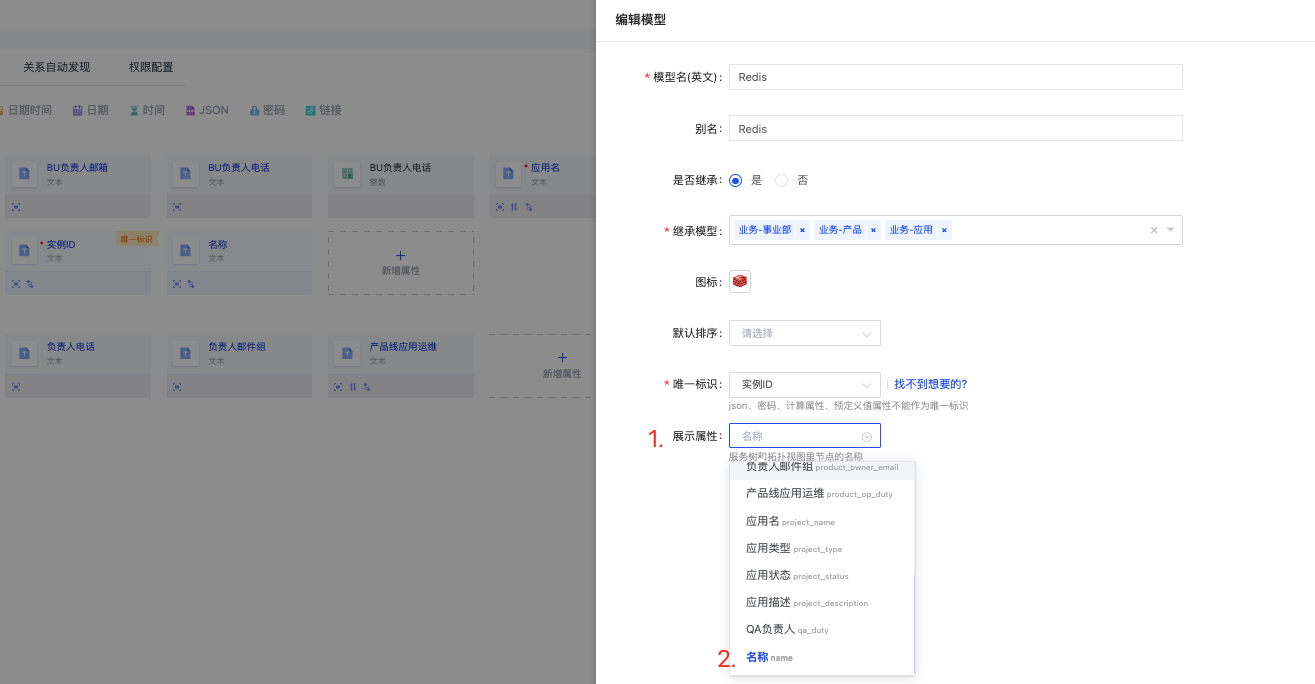This screenshot has width=1315, height=684.
Task: Open the 默认排序 dropdown
Action: click(804, 333)
